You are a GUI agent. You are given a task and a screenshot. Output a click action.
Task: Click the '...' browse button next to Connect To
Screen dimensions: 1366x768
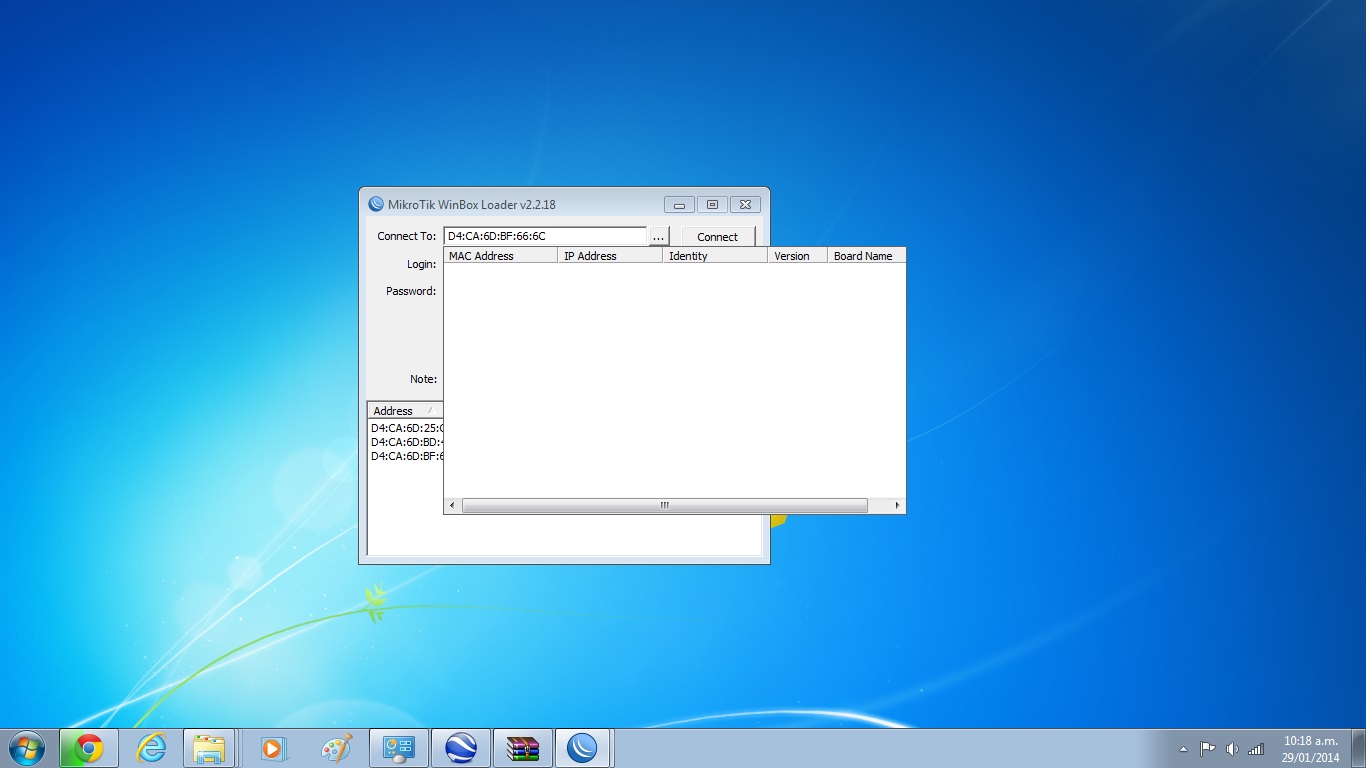click(659, 237)
